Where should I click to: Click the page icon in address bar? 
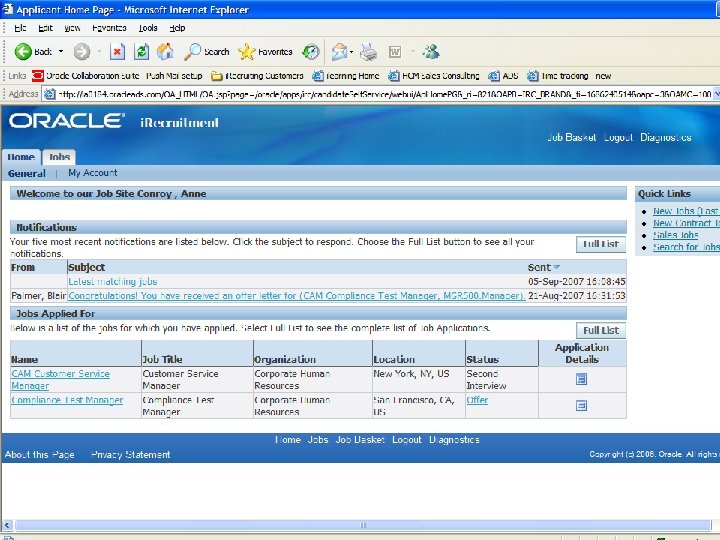pos(49,94)
